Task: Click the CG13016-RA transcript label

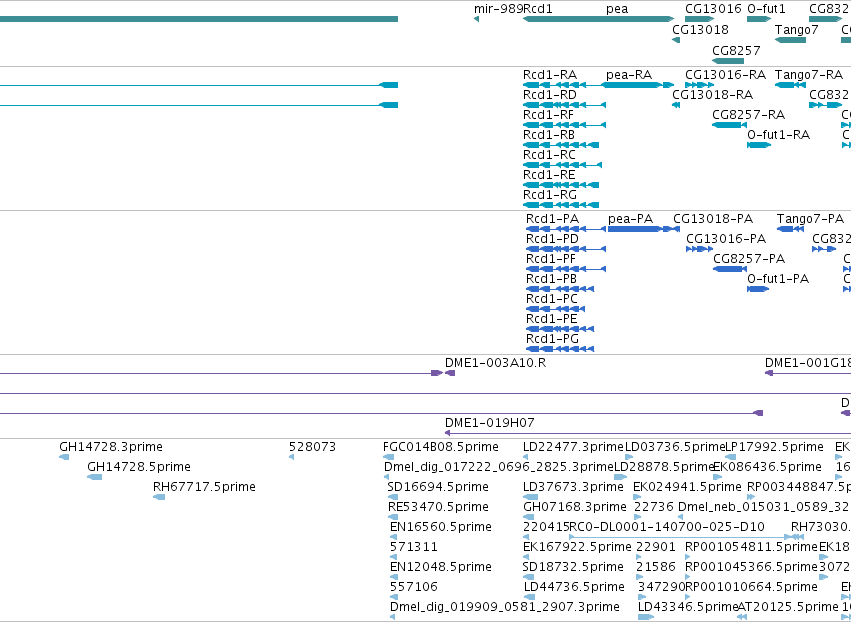Action: tap(725, 75)
